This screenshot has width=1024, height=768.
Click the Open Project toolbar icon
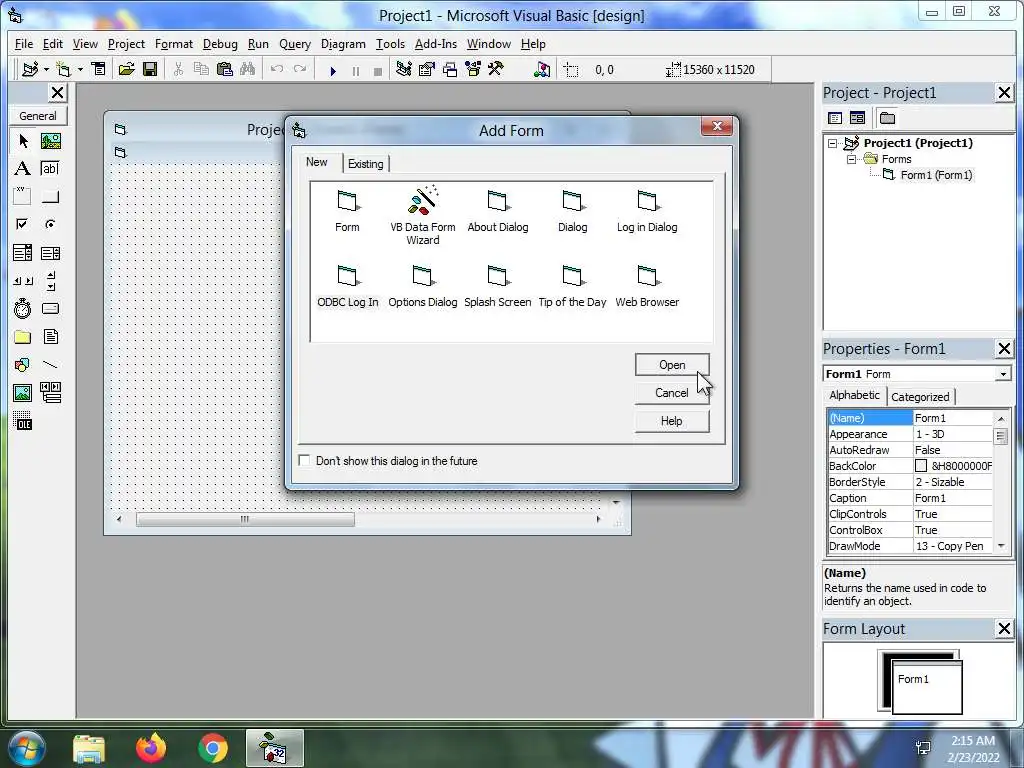tap(127, 69)
